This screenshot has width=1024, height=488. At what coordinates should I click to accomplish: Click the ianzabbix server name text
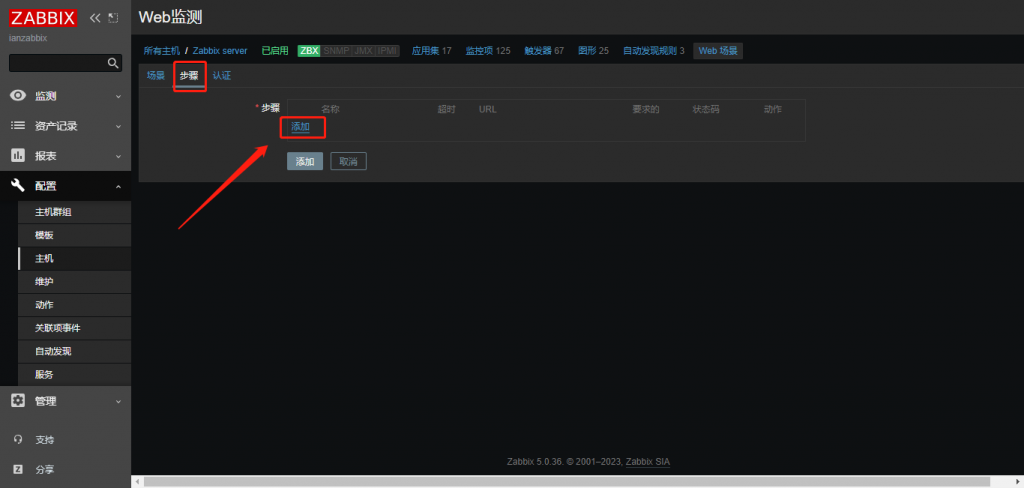(28, 38)
